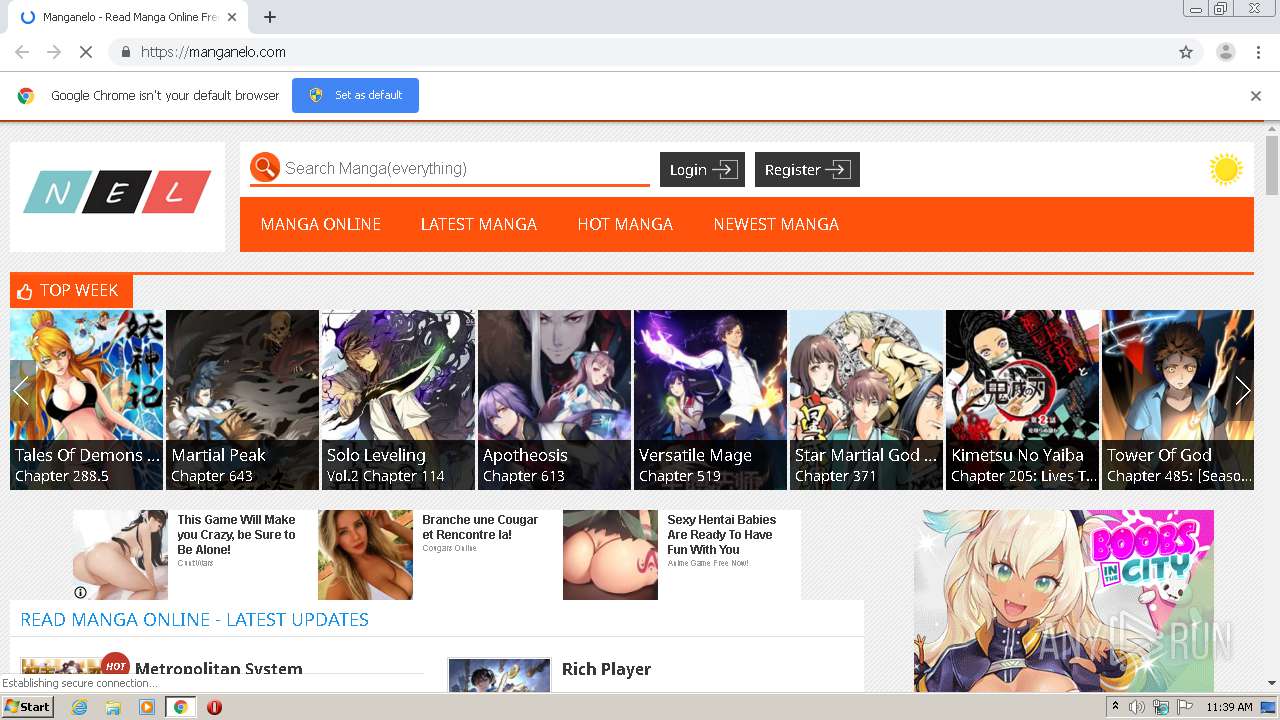Click the Action Center flag icon
The width and height of the screenshot is (1280, 720).
[1185, 707]
